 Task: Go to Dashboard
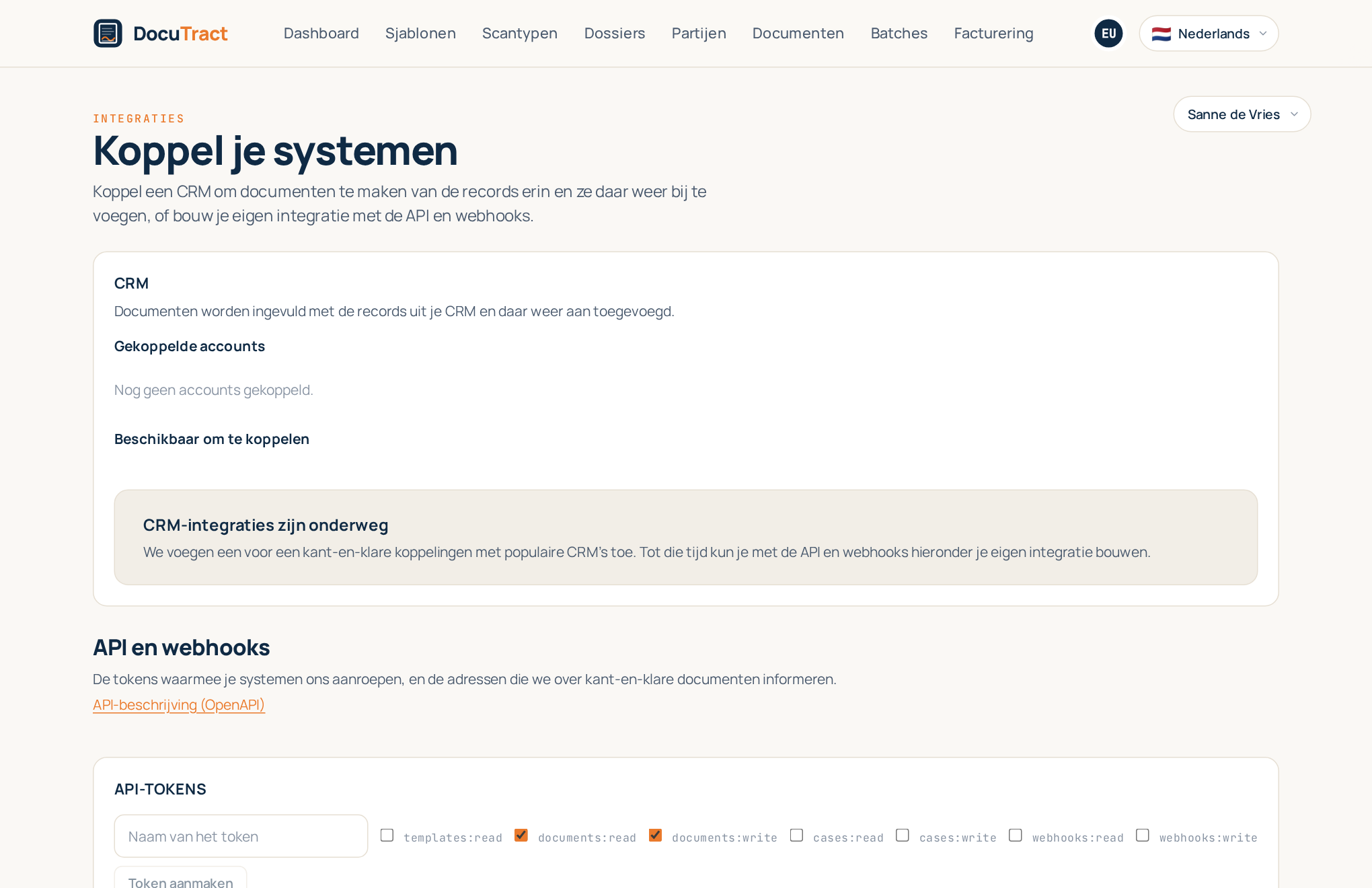coord(321,33)
